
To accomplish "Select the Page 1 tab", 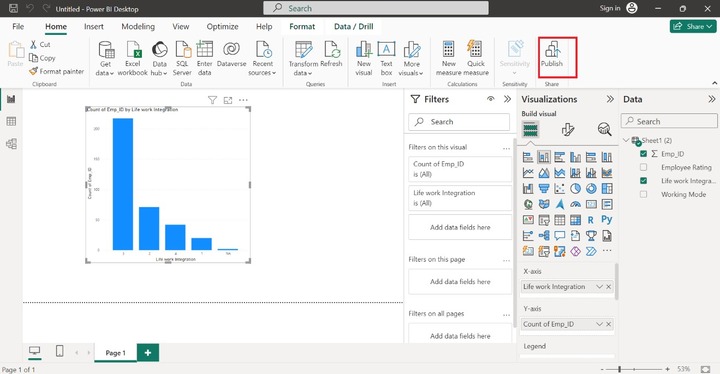I will click(x=115, y=353).
